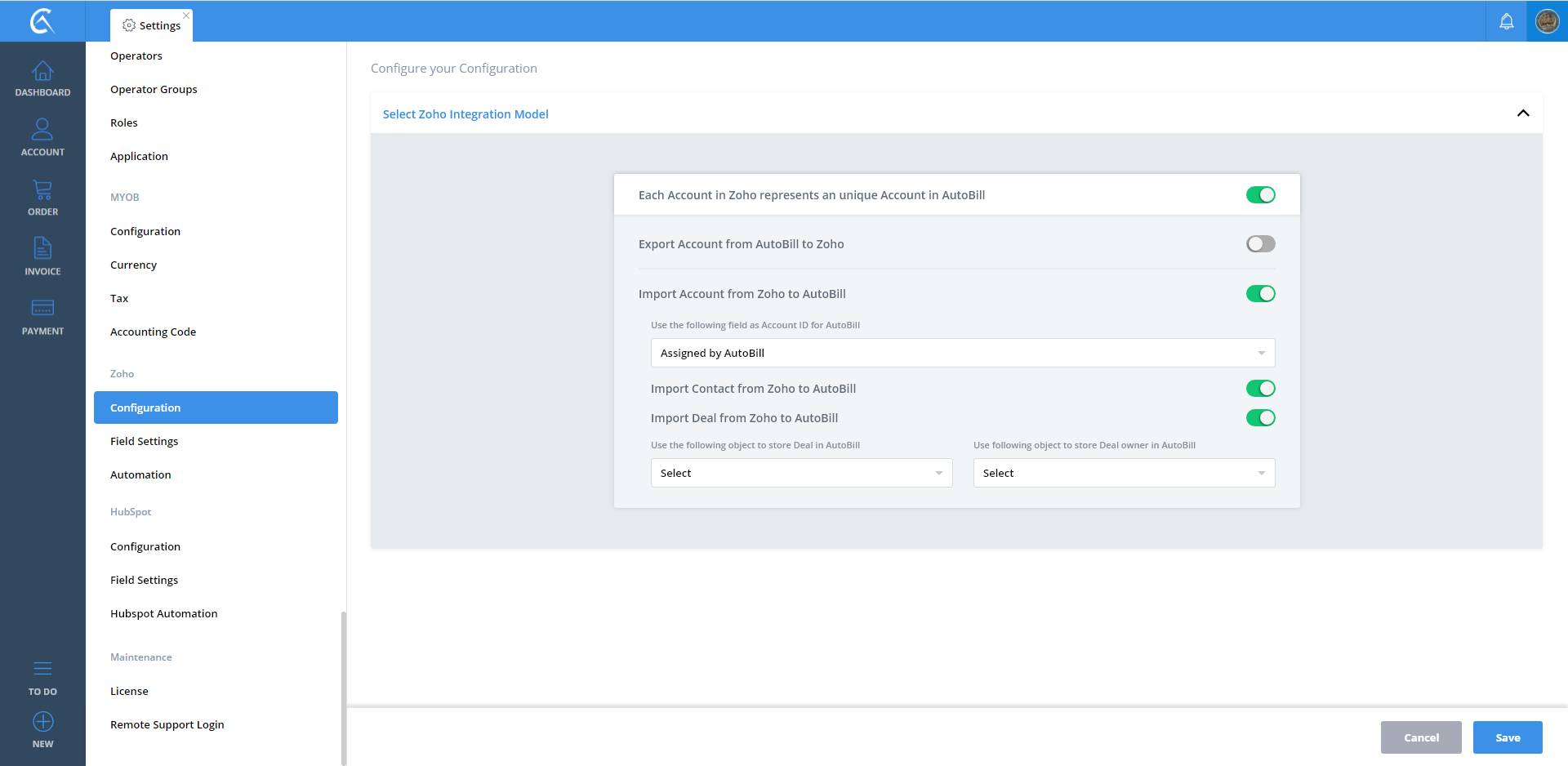1568x766 pixels.
Task: Open the Dashboard home icon
Action: (42, 72)
